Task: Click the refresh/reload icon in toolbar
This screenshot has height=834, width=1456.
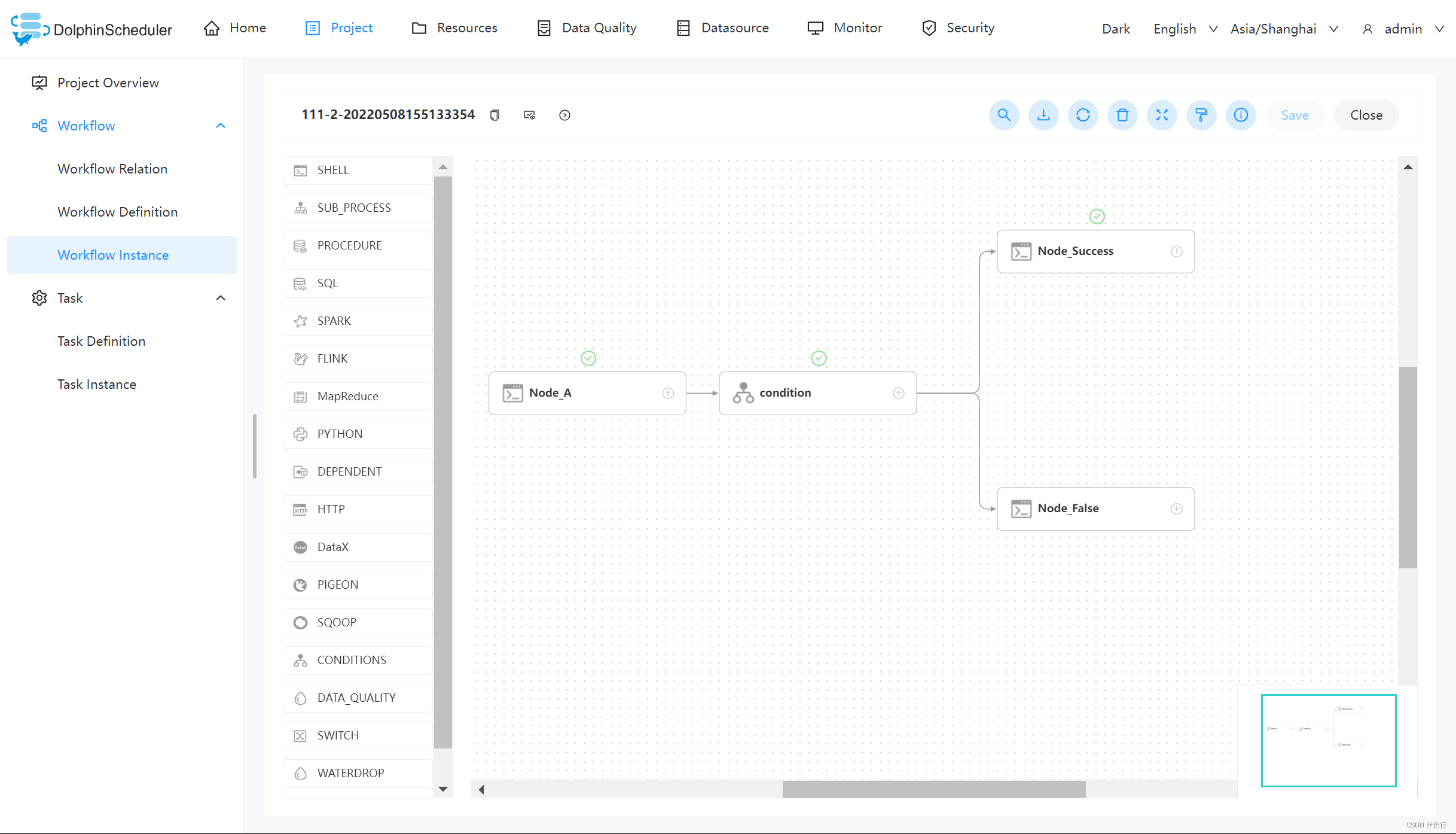Action: [x=1084, y=114]
